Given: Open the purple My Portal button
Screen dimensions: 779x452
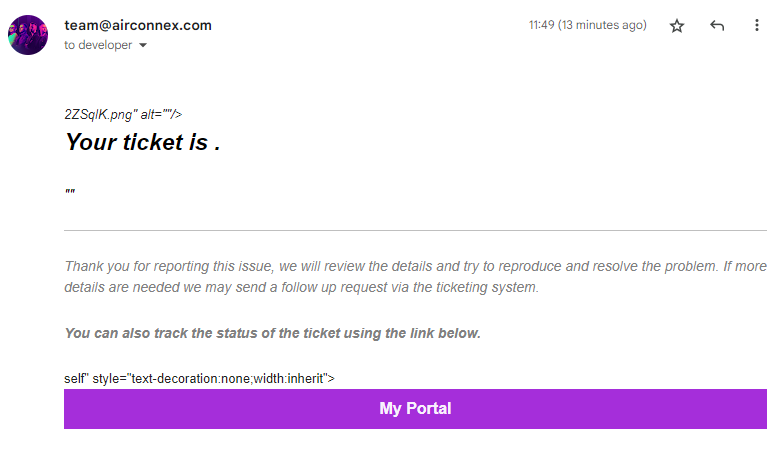Looking at the screenshot, I should 415,409.
